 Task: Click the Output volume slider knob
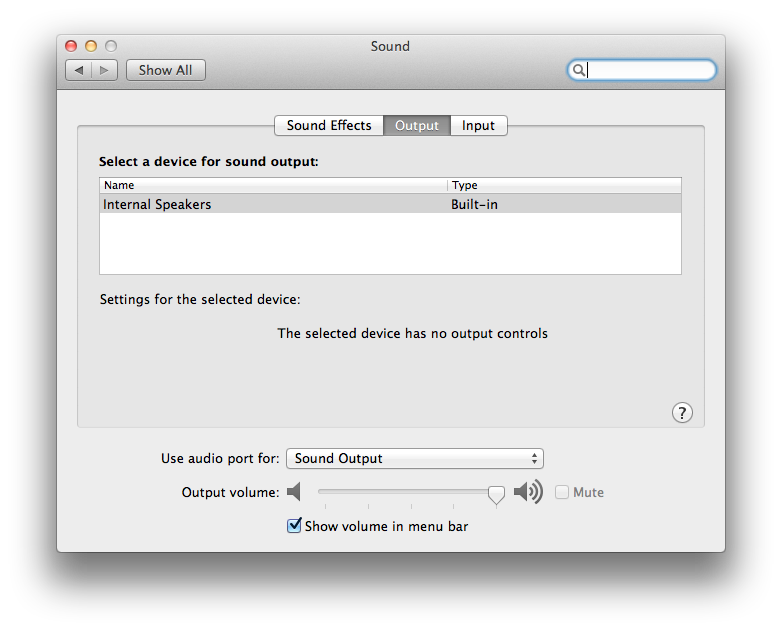[x=496, y=495]
